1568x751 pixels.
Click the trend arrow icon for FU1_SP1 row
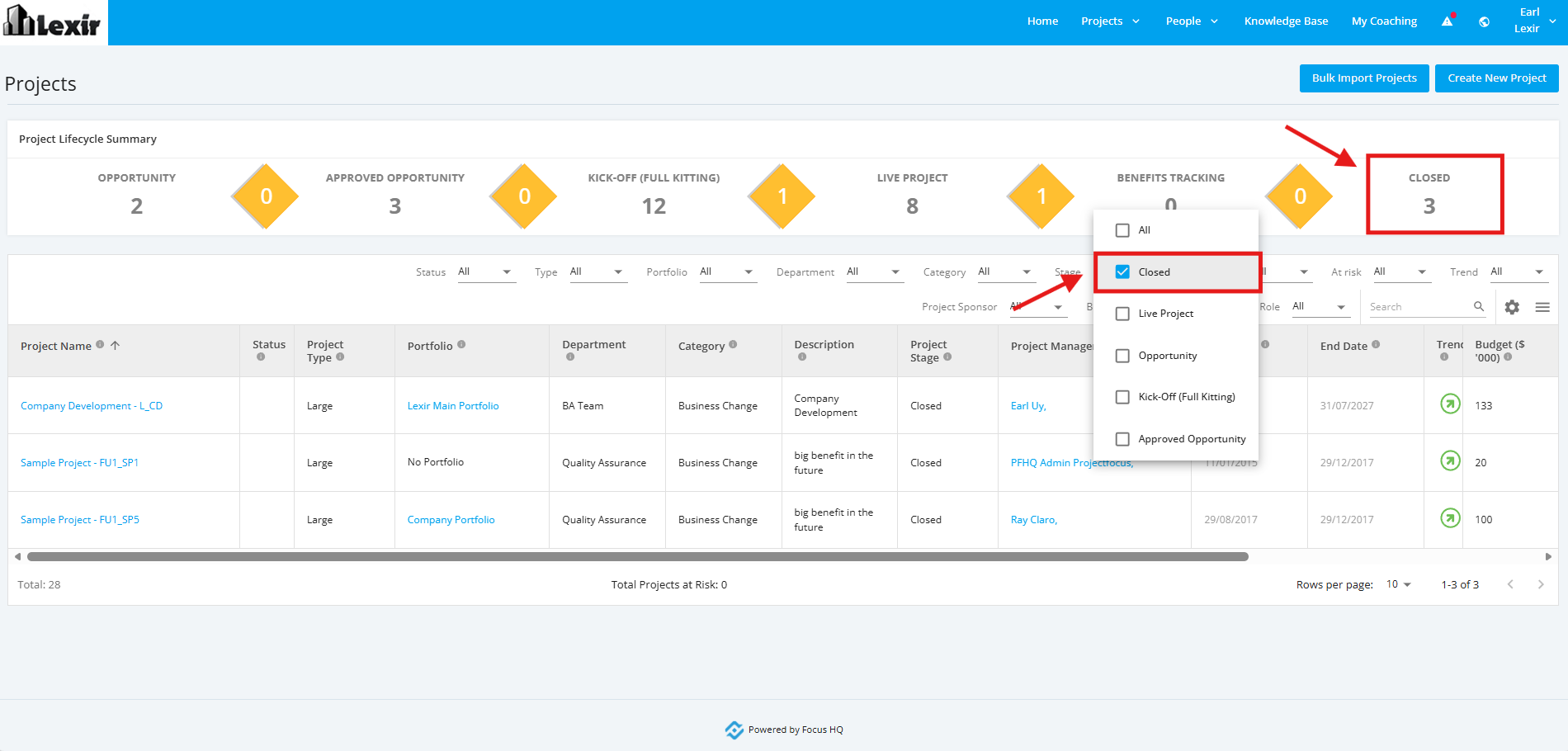point(1450,461)
